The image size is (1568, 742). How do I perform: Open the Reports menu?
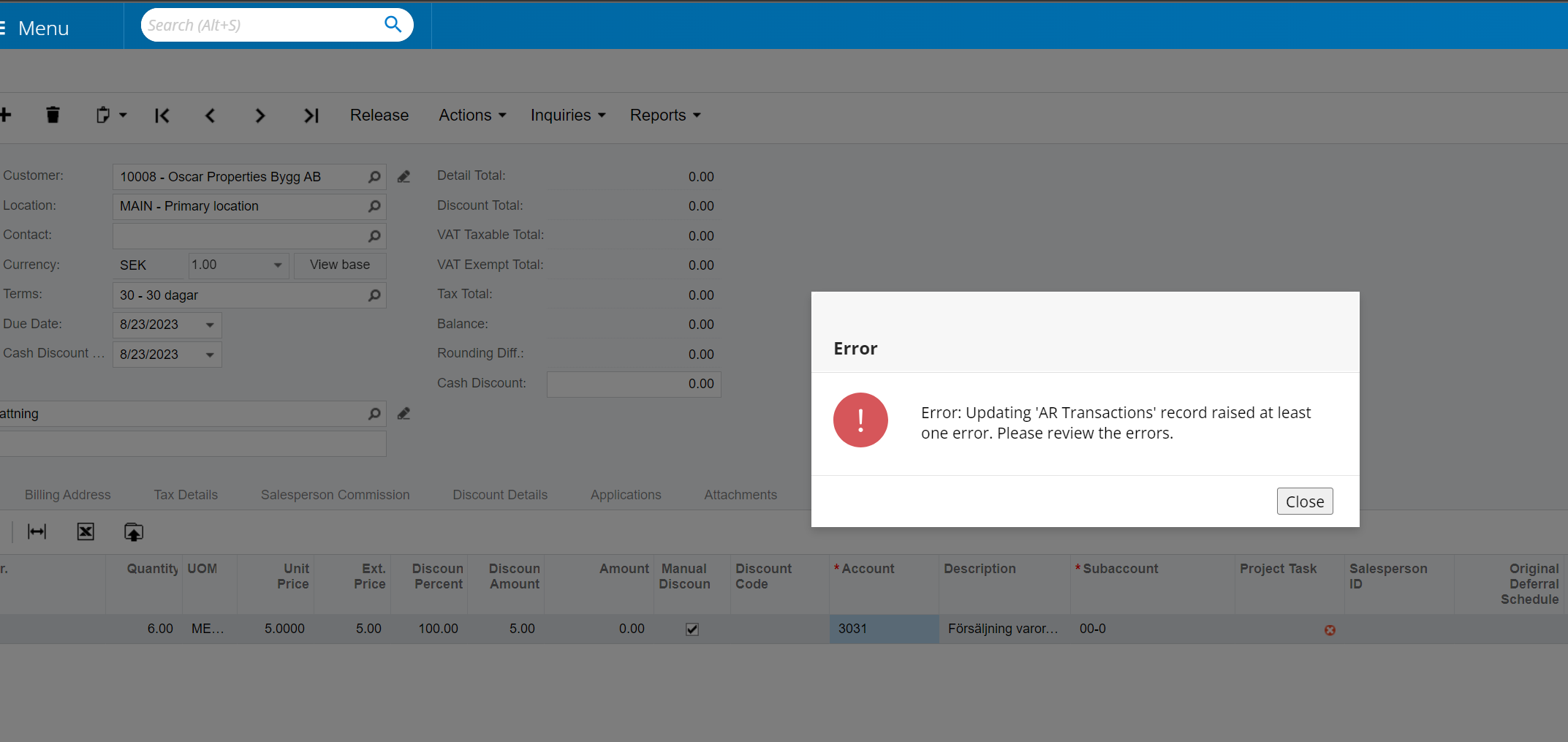pos(664,115)
